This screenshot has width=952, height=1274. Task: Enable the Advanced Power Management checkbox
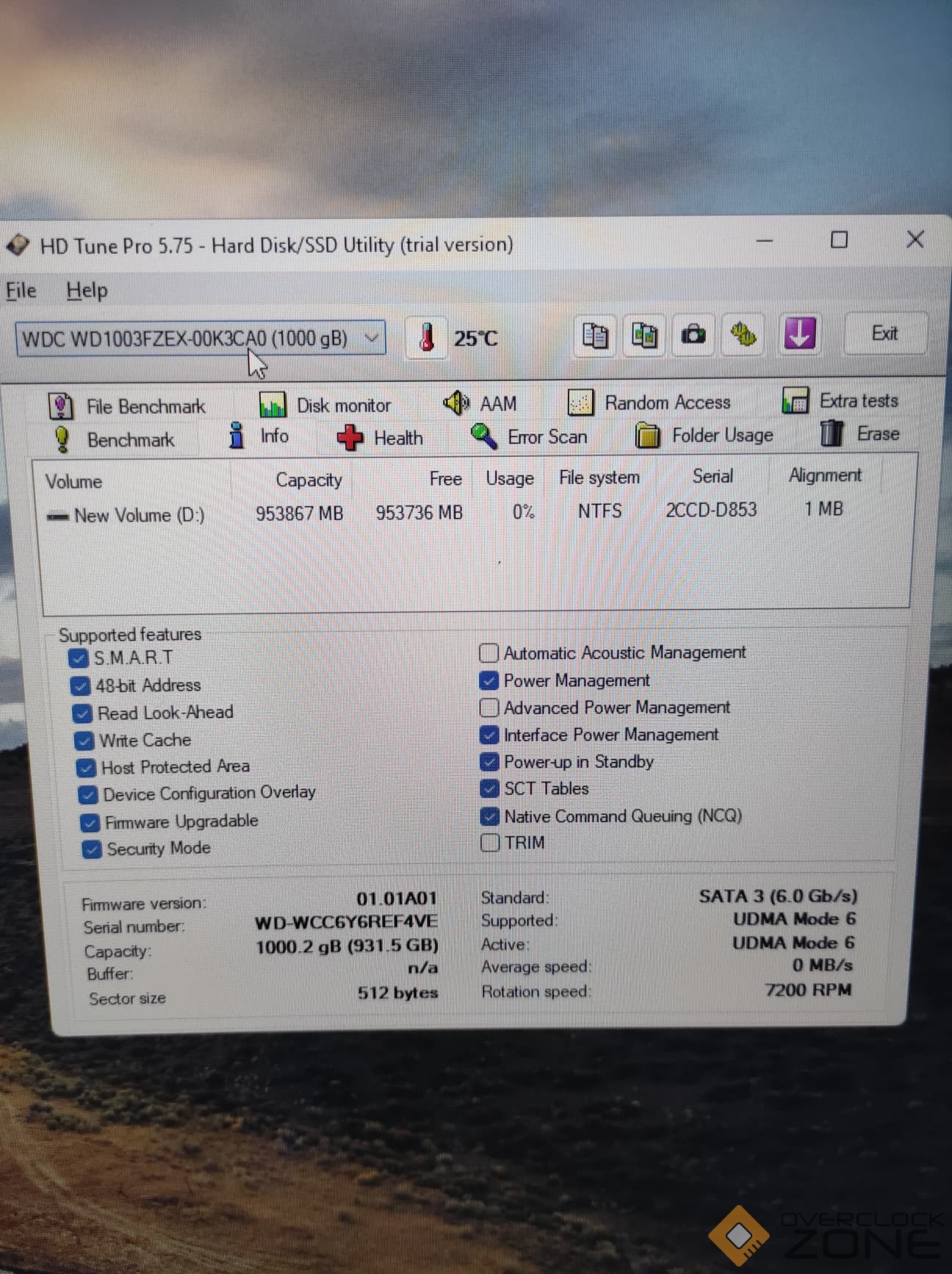[x=488, y=708]
